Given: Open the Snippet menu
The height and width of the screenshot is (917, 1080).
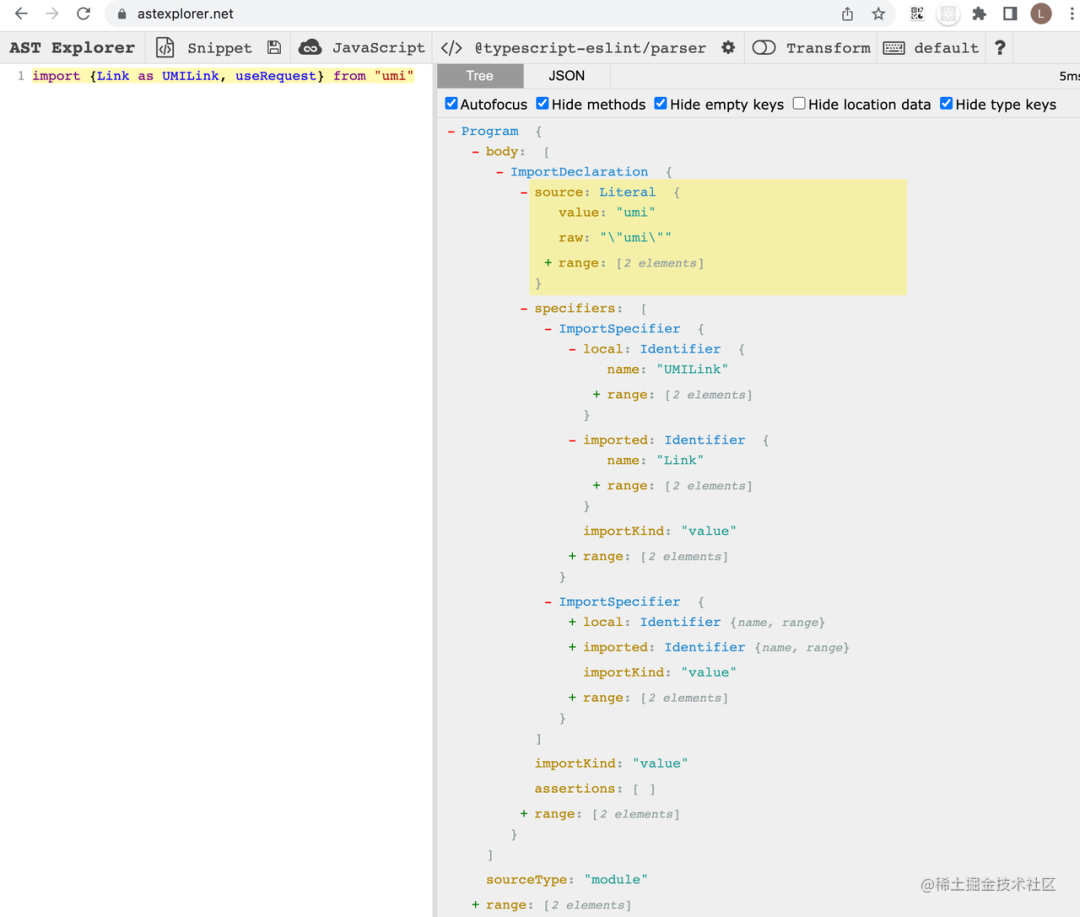Looking at the screenshot, I should pyautogui.click(x=220, y=48).
